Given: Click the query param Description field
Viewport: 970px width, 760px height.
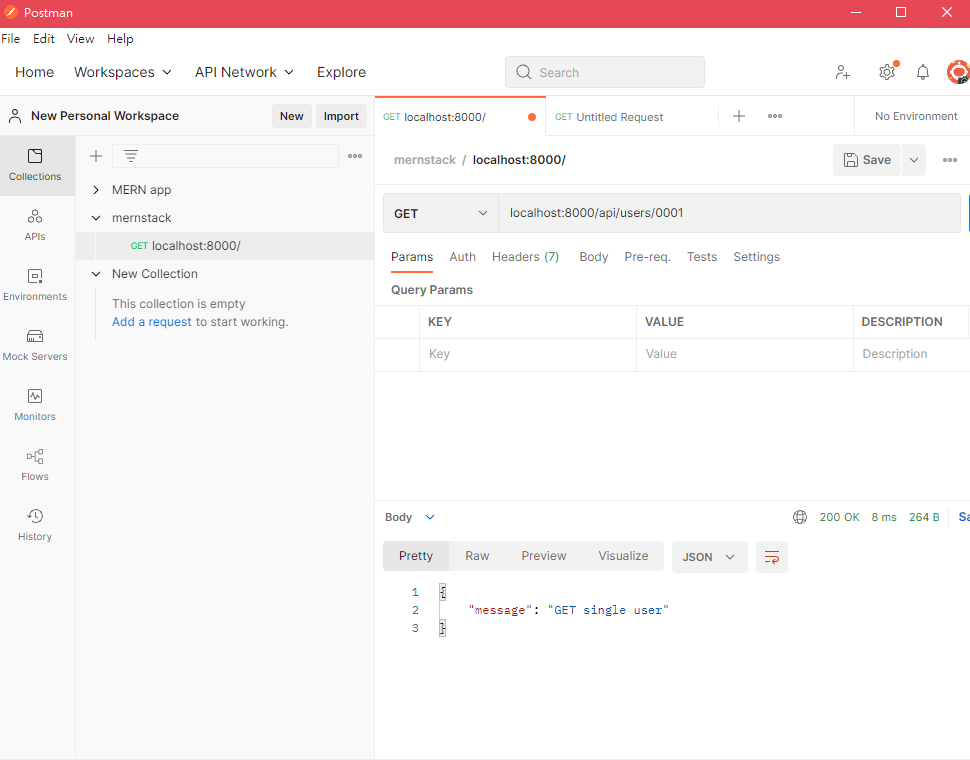Looking at the screenshot, I should (911, 354).
